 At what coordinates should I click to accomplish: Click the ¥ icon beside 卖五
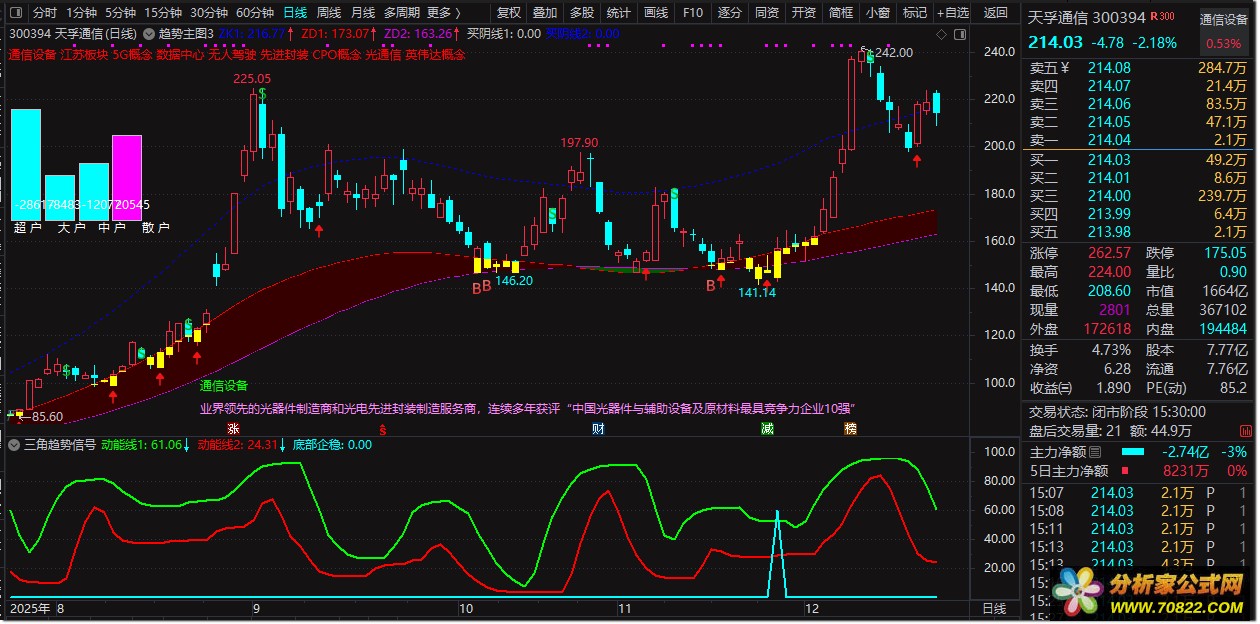[1065, 68]
